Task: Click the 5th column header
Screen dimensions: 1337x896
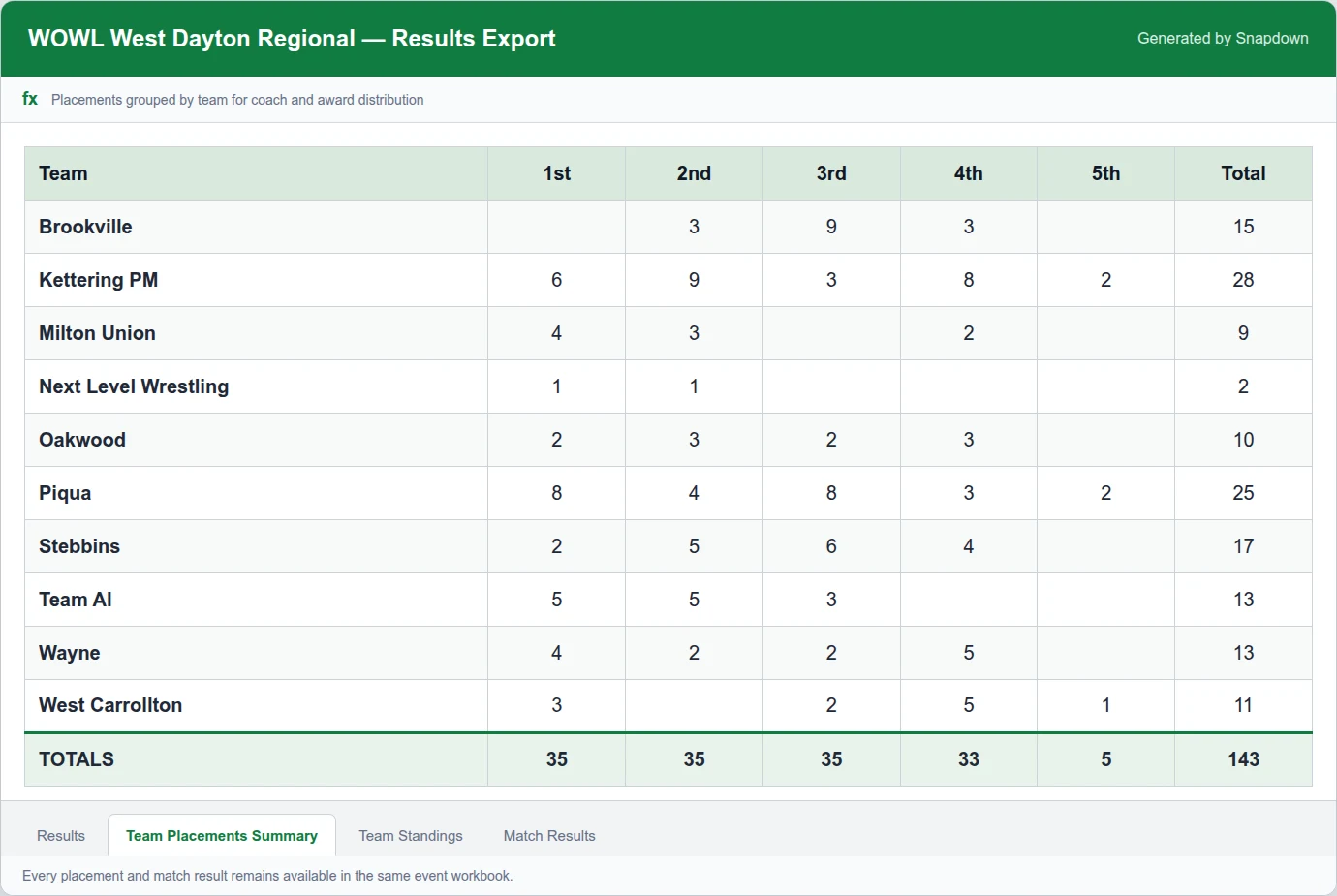Action: 1106,173
